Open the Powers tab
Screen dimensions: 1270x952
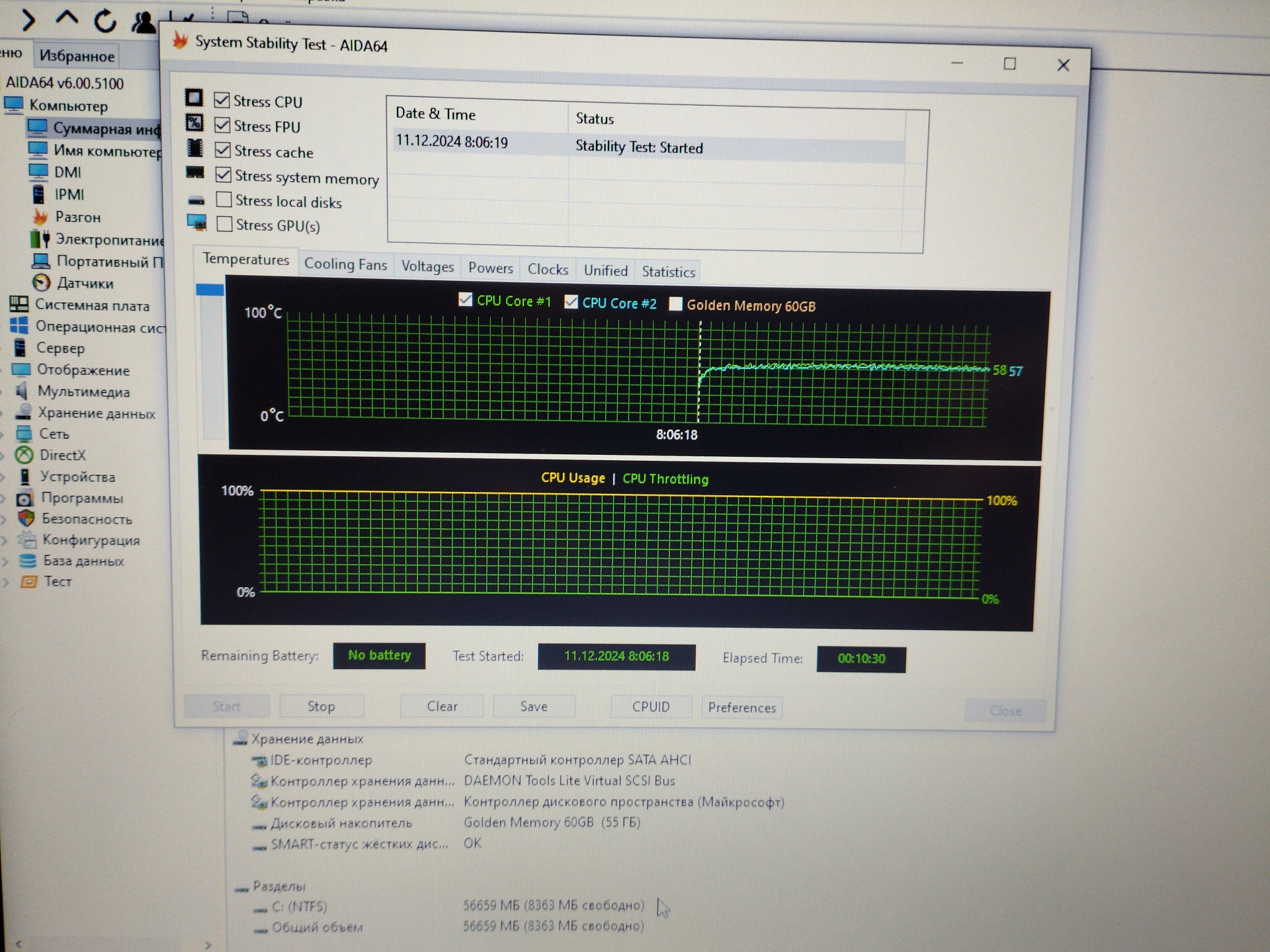(x=490, y=268)
